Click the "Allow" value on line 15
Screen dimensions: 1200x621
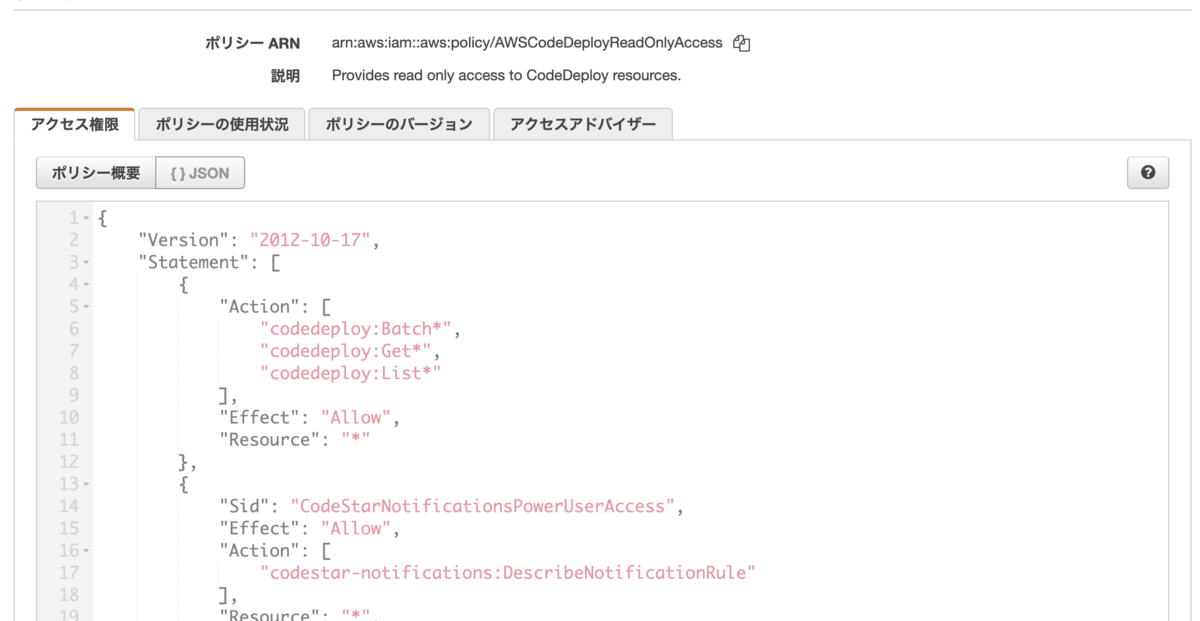point(356,528)
